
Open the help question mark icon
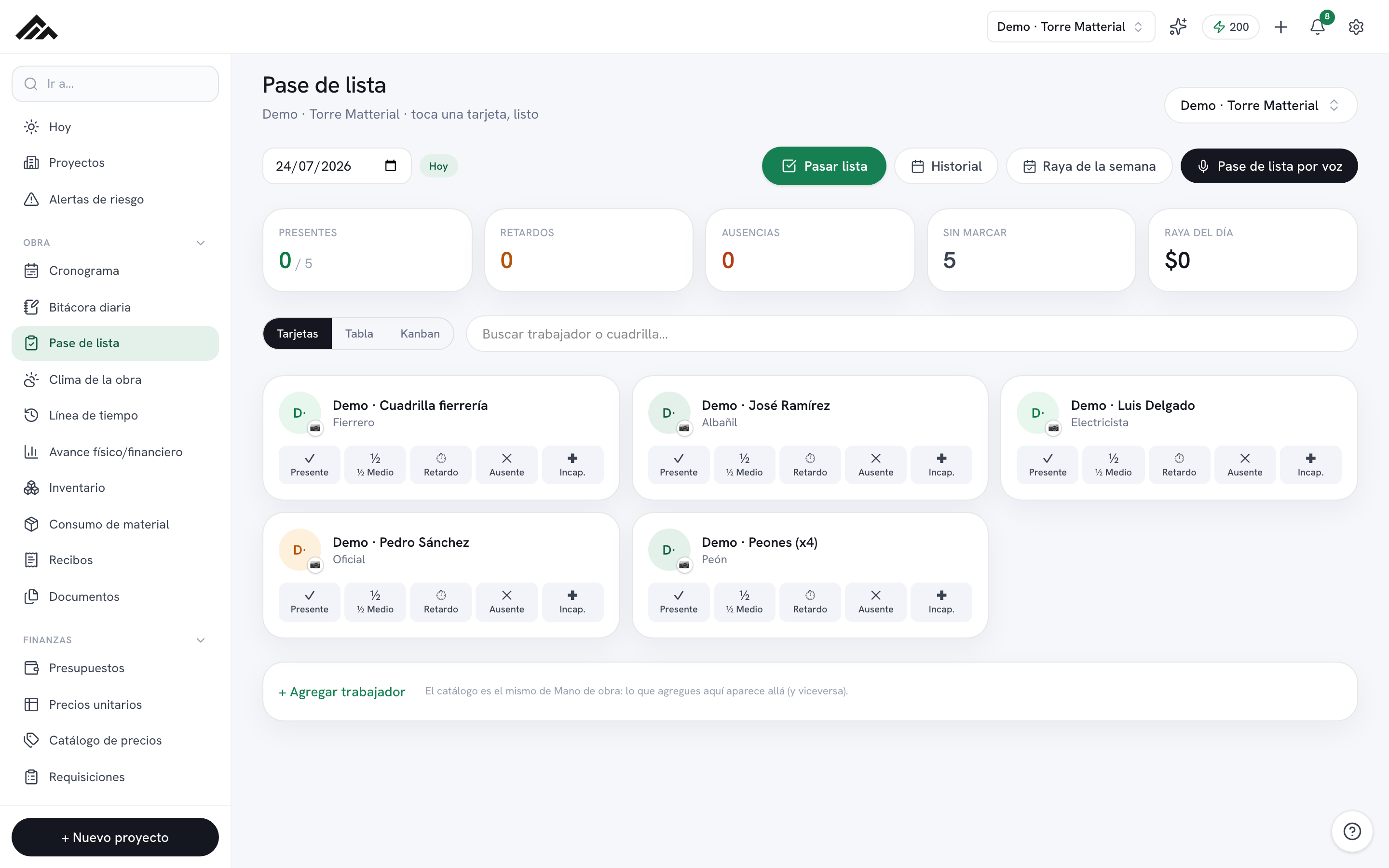(x=1352, y=831)
